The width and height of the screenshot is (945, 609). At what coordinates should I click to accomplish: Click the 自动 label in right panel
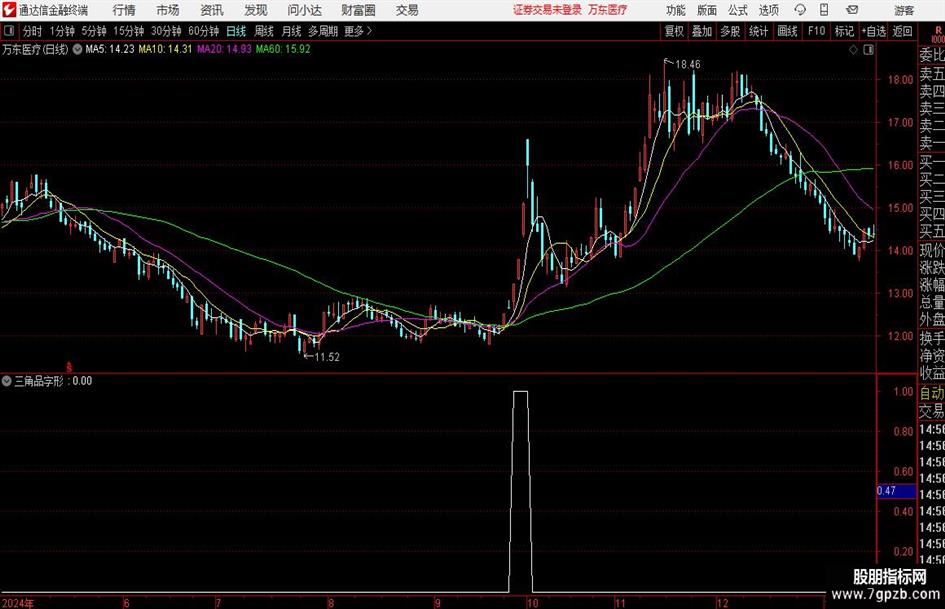[x=932, y=393]
